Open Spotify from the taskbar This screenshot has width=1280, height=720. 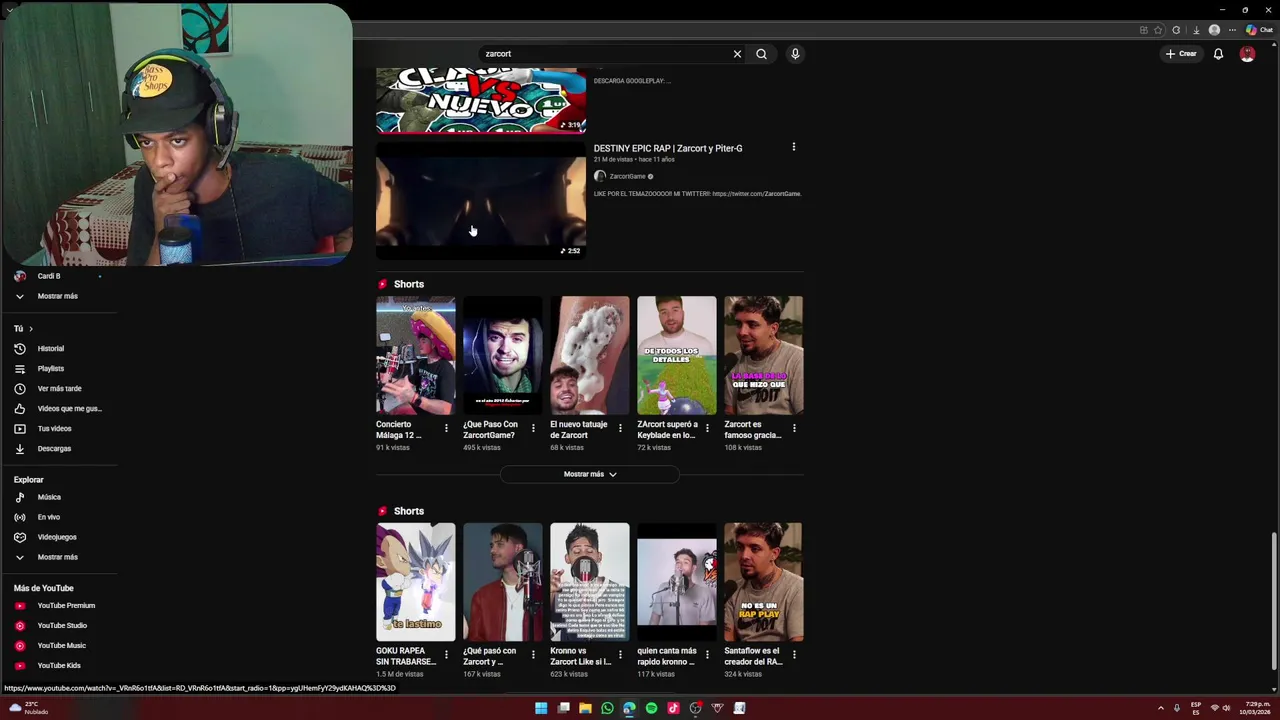point(651,708)
